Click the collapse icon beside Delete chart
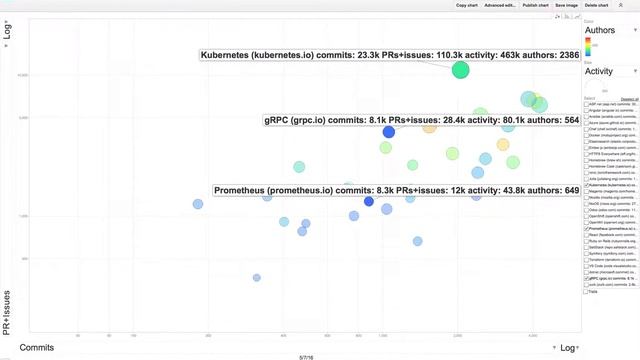Viewport: 640px width, 360px height. pos(620,5)
